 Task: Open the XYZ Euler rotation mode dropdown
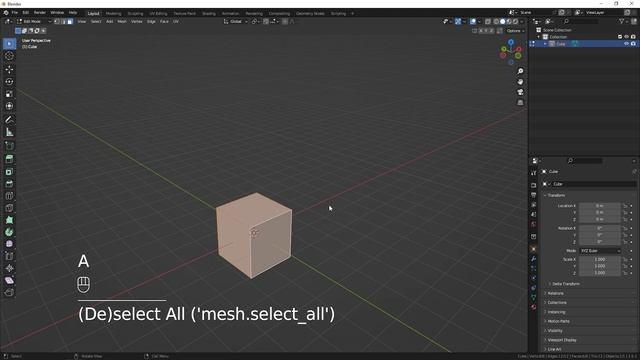coord(600,251)
